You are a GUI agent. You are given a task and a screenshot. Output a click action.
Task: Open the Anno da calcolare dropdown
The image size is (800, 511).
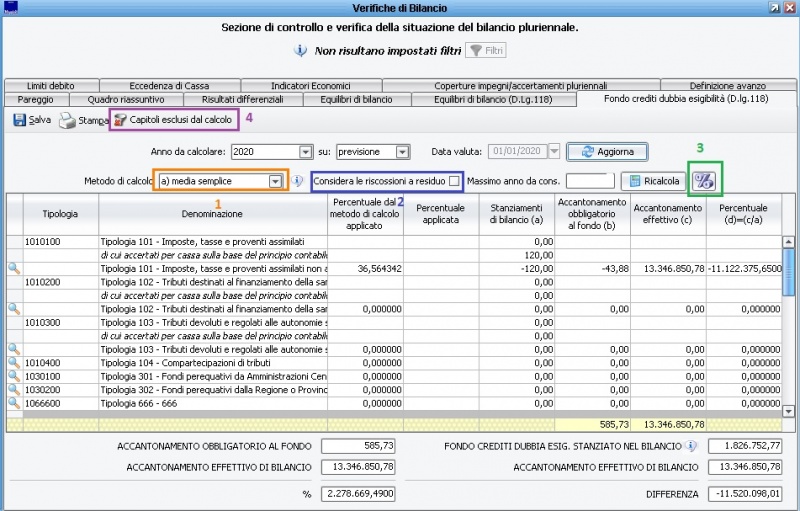303,152
